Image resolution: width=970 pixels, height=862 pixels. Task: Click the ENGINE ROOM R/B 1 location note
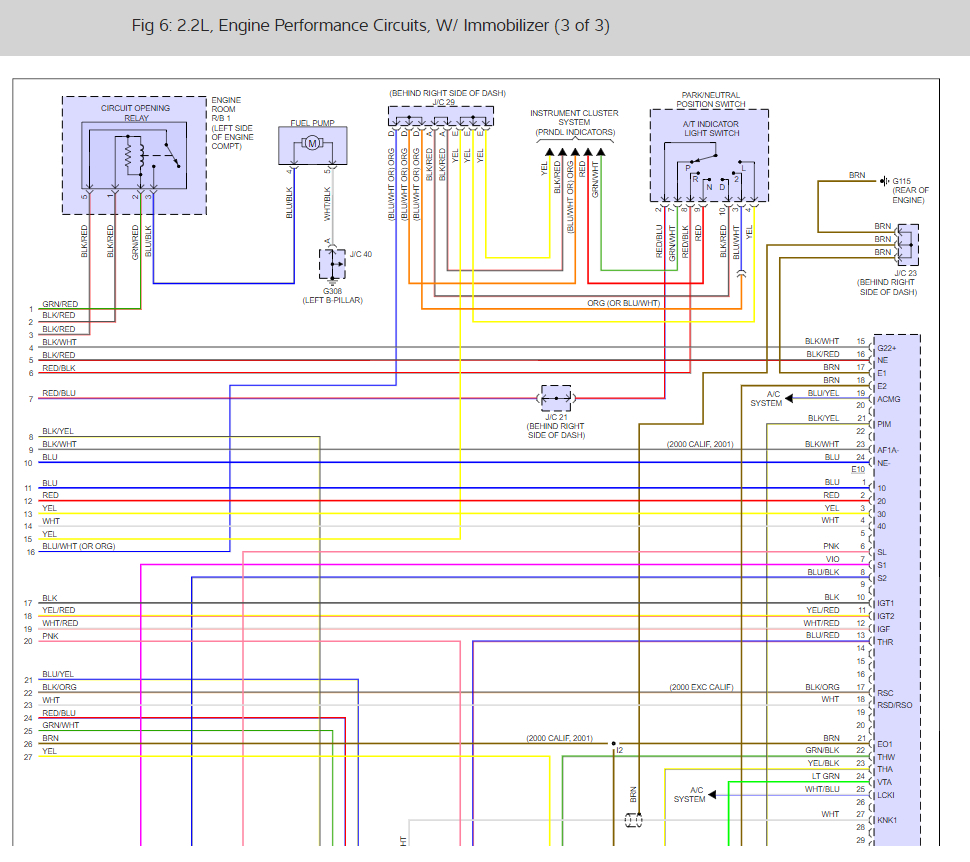point(232,123)
